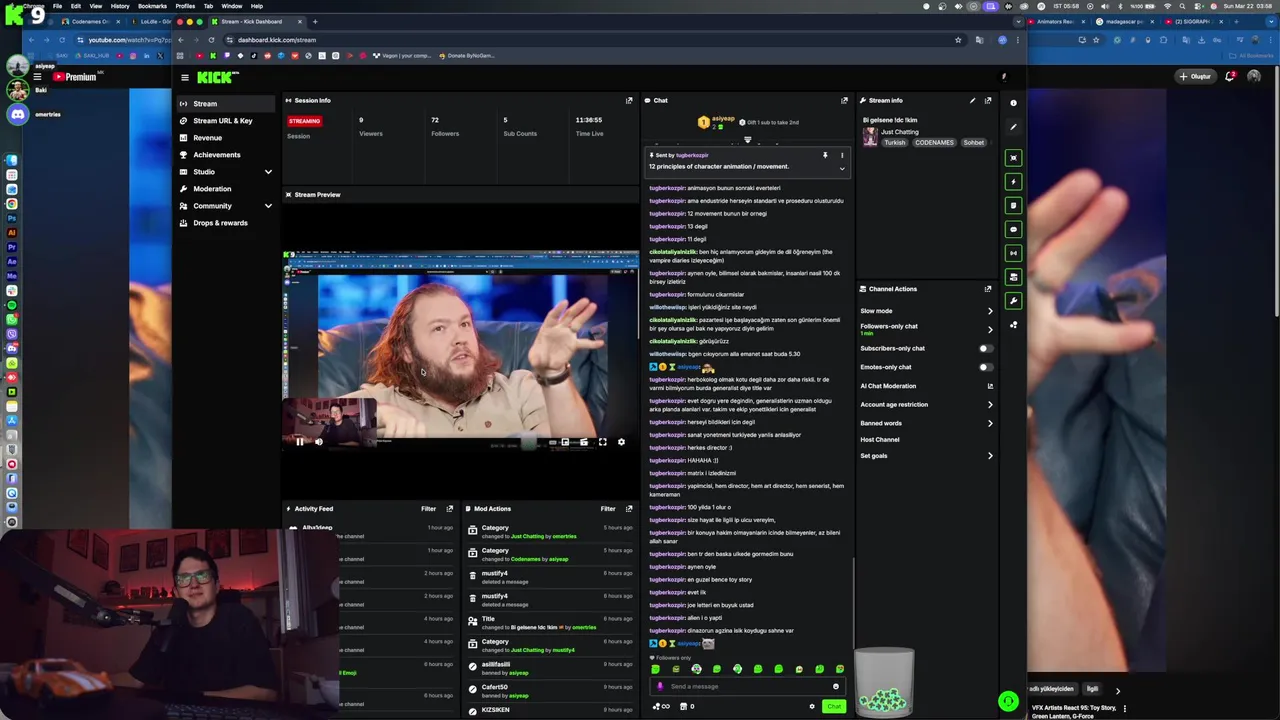Edit stream info with the pencil icon
Viewport: 1280px width, 720px height.
click(x=972, y=100)
